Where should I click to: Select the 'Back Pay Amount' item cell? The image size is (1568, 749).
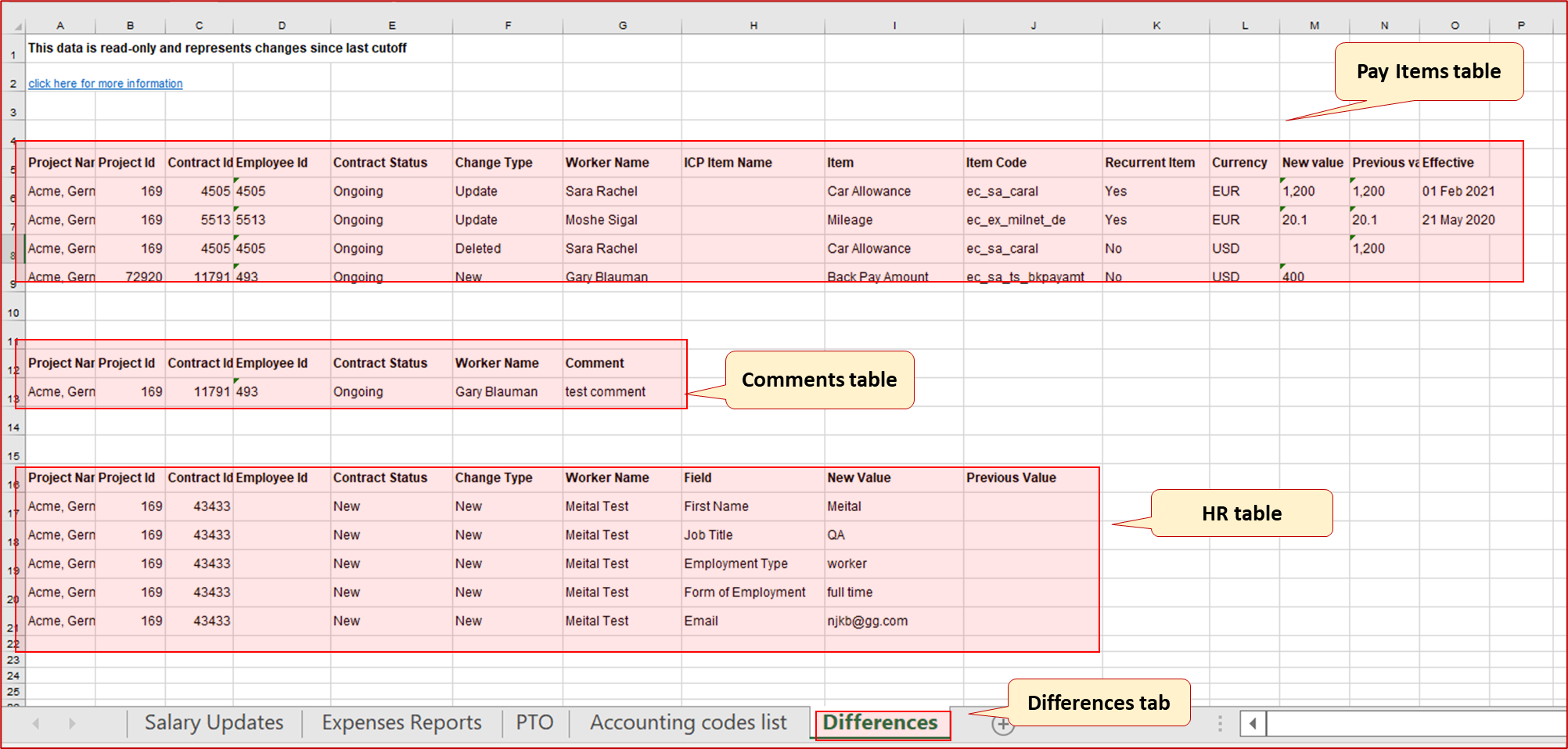(877, 277)
